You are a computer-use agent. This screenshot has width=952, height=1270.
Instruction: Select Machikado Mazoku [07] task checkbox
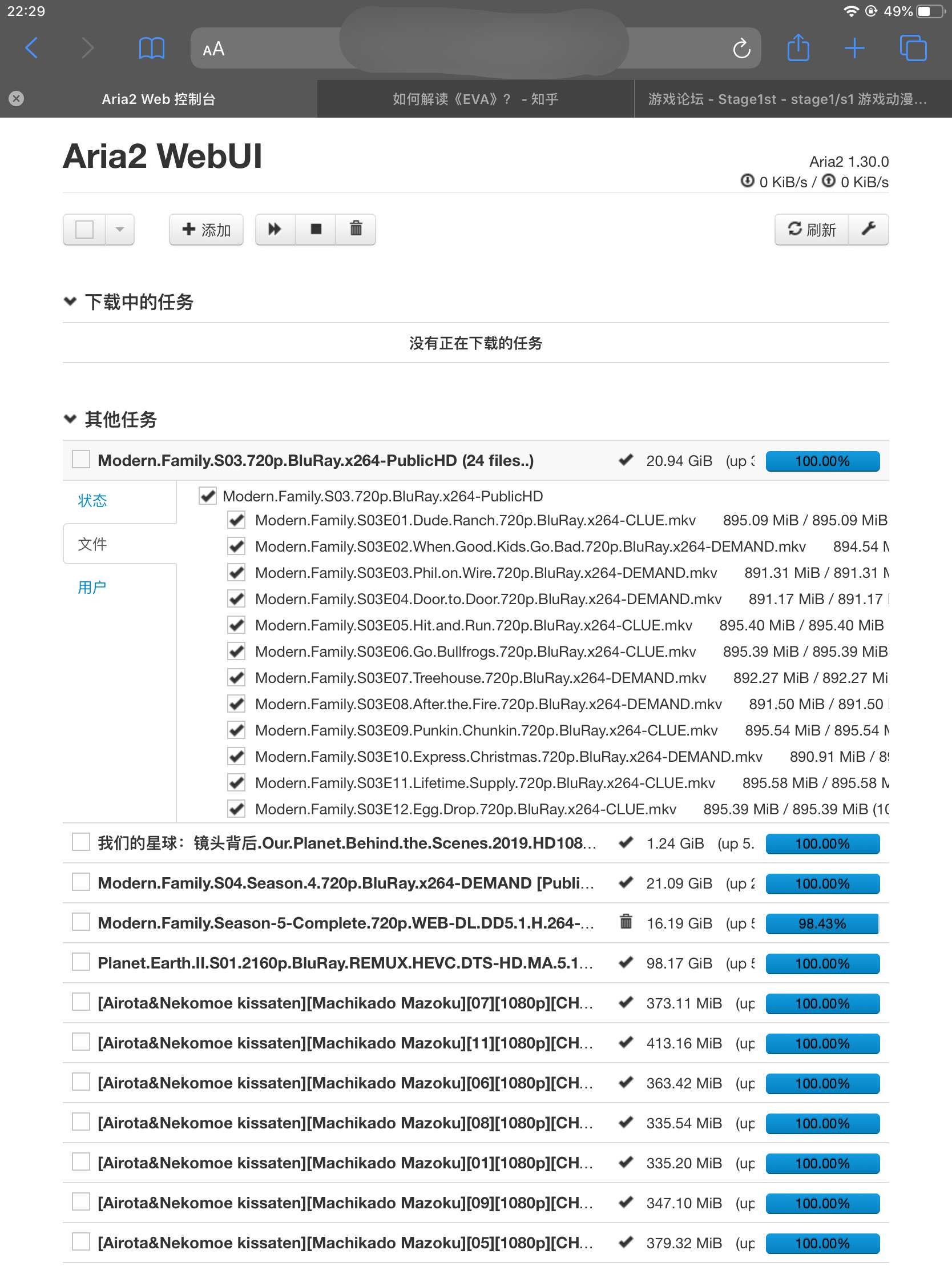(81, 1002)
